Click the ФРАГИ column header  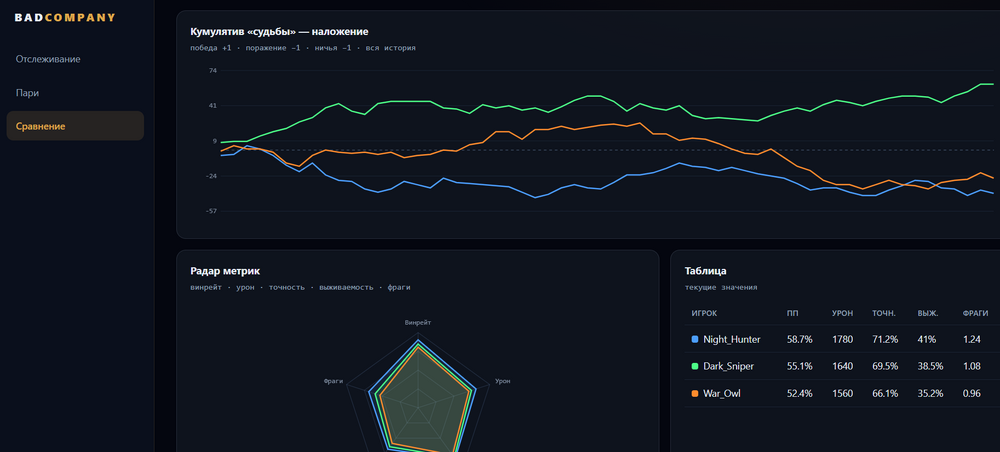[974, 314]
